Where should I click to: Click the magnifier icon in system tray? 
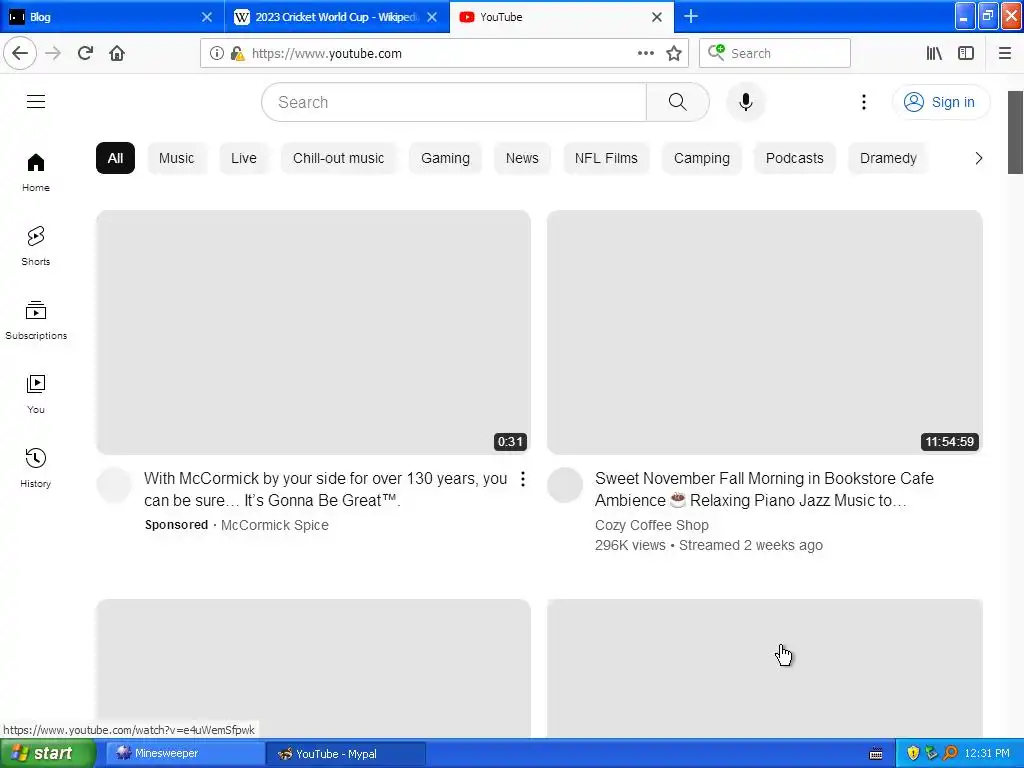point(950,754)
